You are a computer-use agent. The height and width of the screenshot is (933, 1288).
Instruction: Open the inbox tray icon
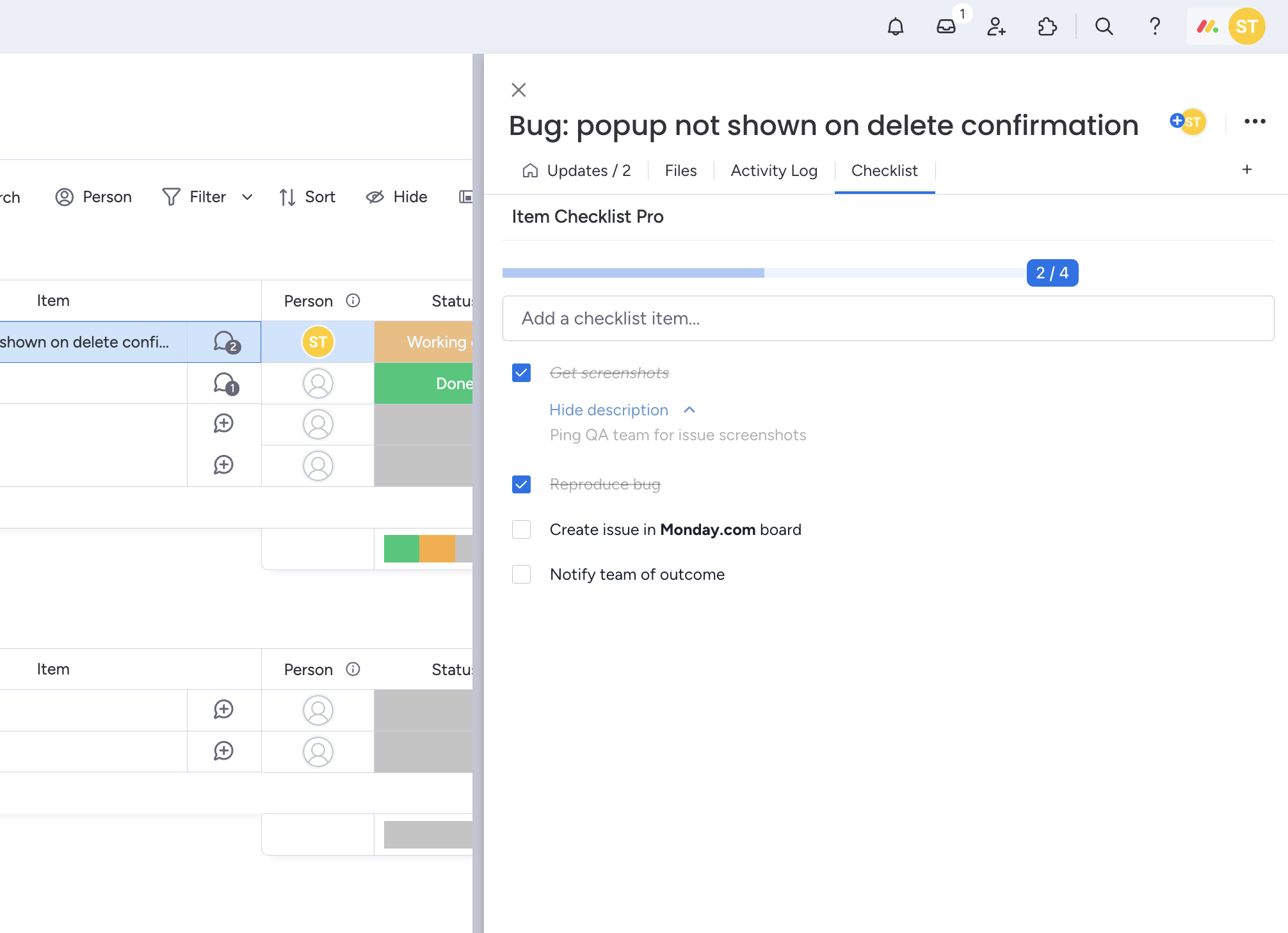(x=946, y=27)
